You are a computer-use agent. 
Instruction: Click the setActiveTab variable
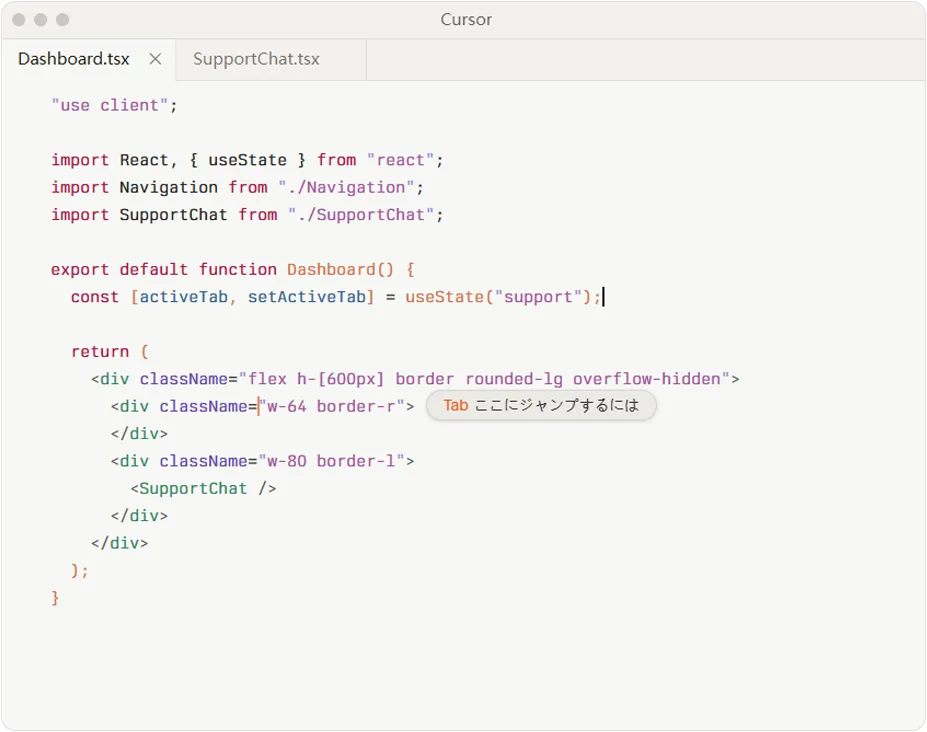point(307,297)
